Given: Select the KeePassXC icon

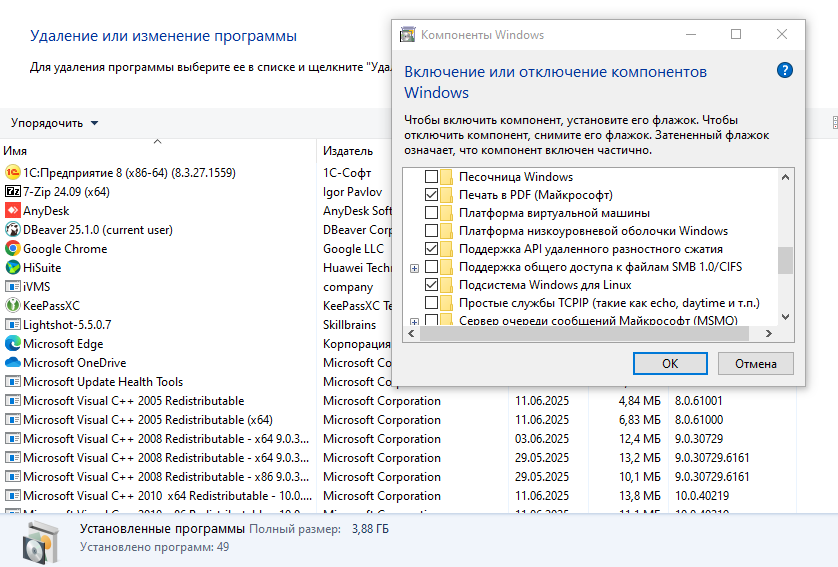Looking at the screenshot, I should tap(13, 305).
